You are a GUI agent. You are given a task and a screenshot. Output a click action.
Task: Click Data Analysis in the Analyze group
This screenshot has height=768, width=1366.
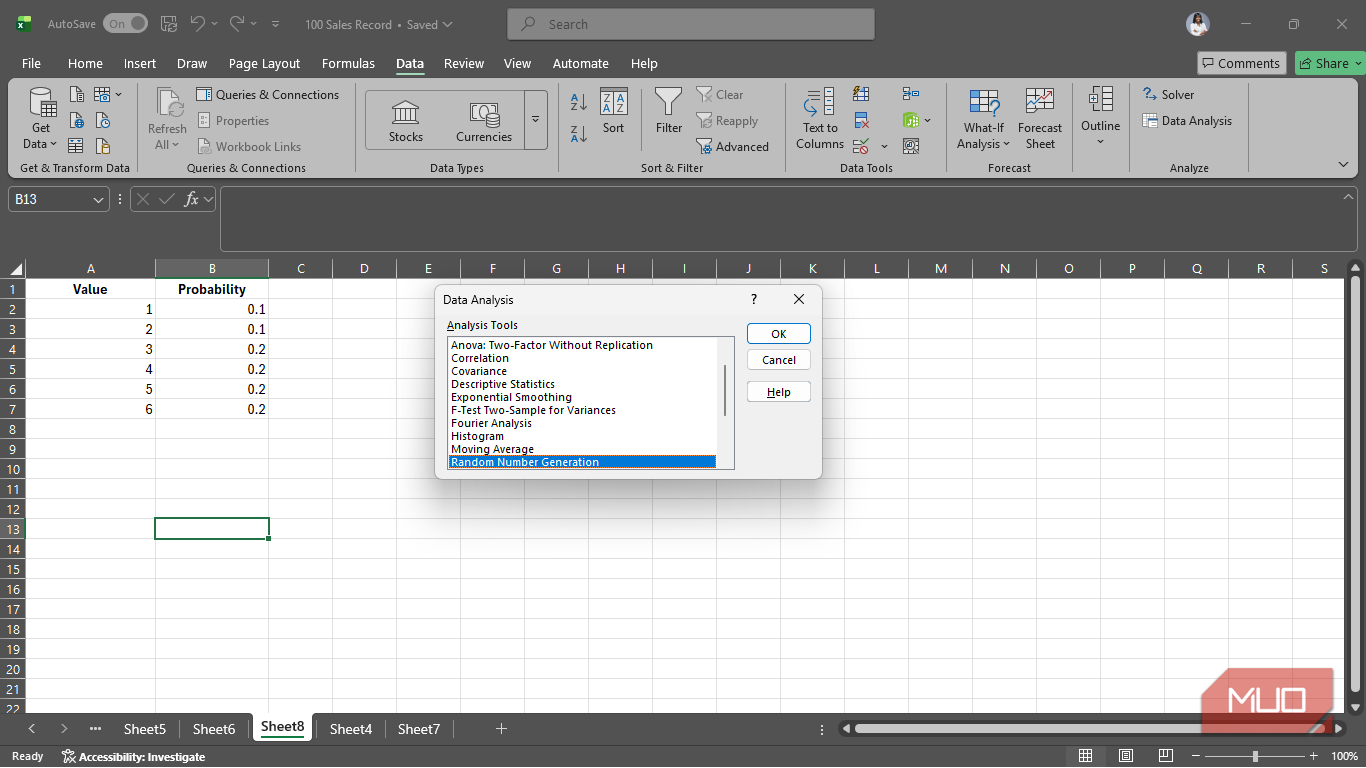point(1187,121)
